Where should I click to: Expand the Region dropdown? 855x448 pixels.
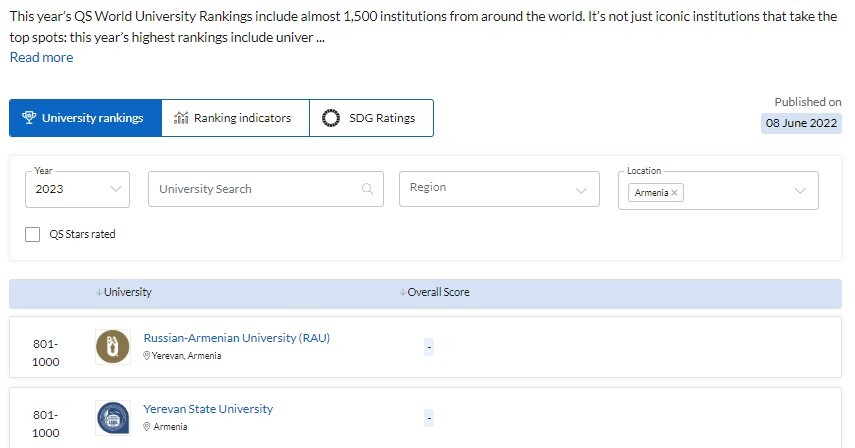tap(499, 189)
